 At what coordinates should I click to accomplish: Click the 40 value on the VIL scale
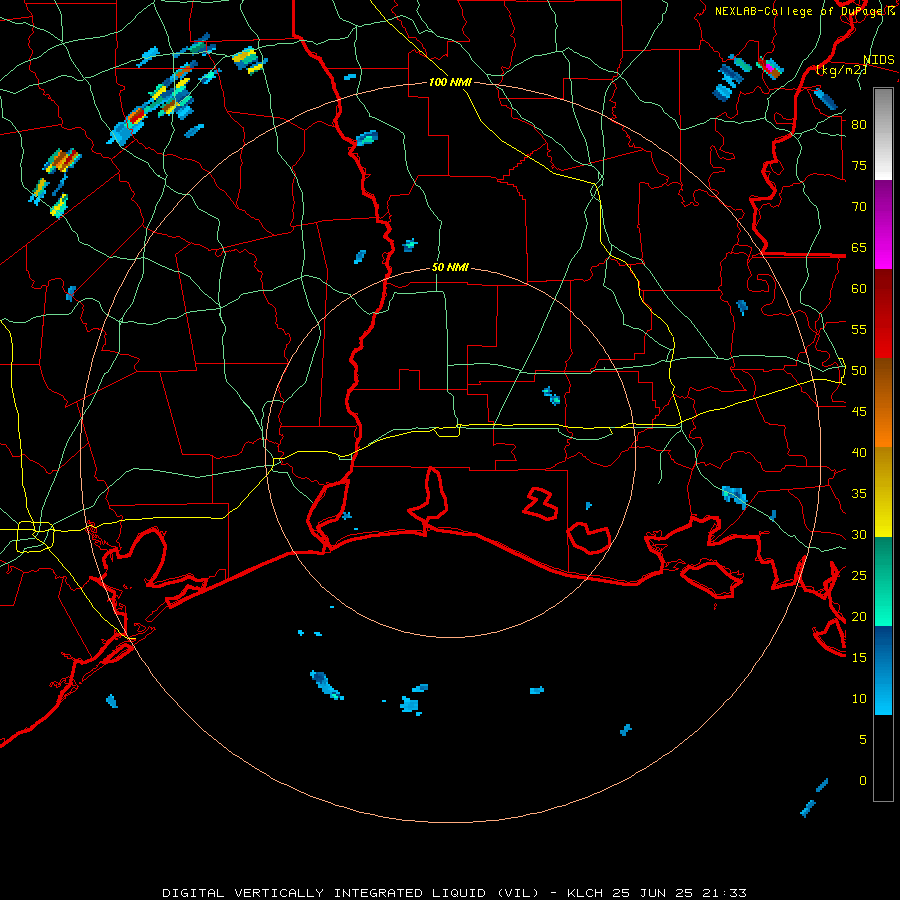[x=859, y=453]
